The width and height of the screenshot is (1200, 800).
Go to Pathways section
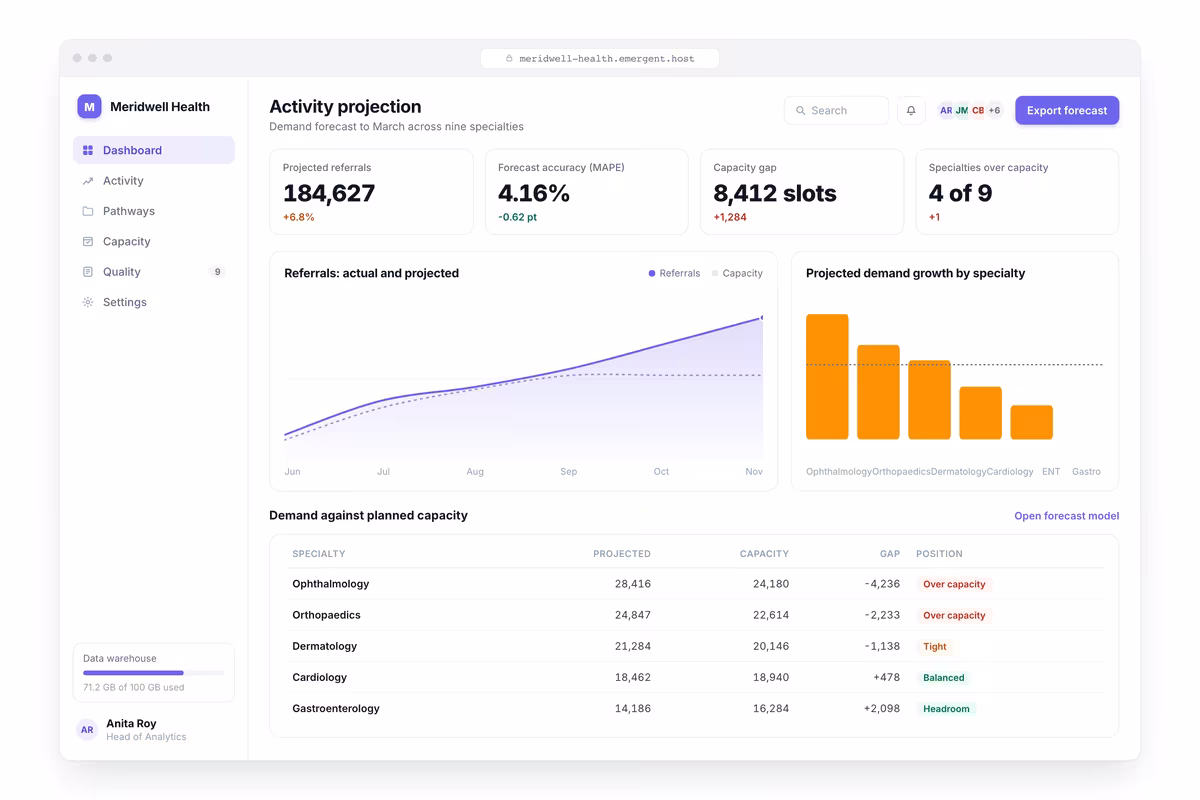click(154, 211)
